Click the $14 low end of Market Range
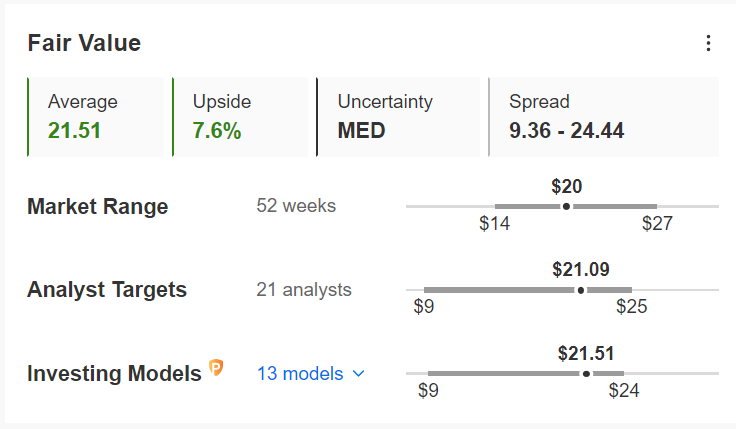The height and width of the screenshot is (429, 736). pyautogui.click(x=494, y=223)
